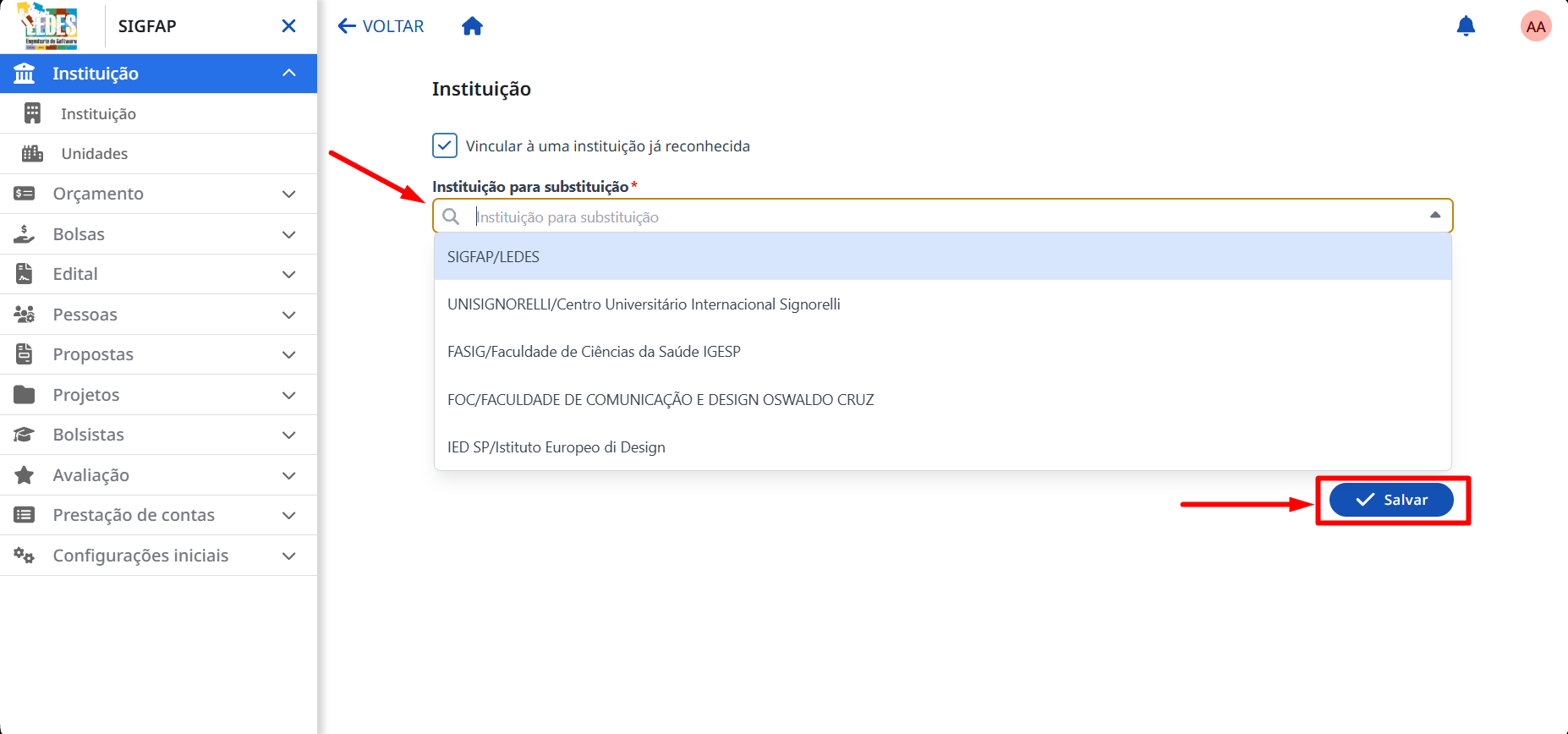Select FASIG/Faculdade de Ciências da Saúde IGESP
Image resolution: width=1568 pixels, height=734 pixels.
(x=943, y=351)
